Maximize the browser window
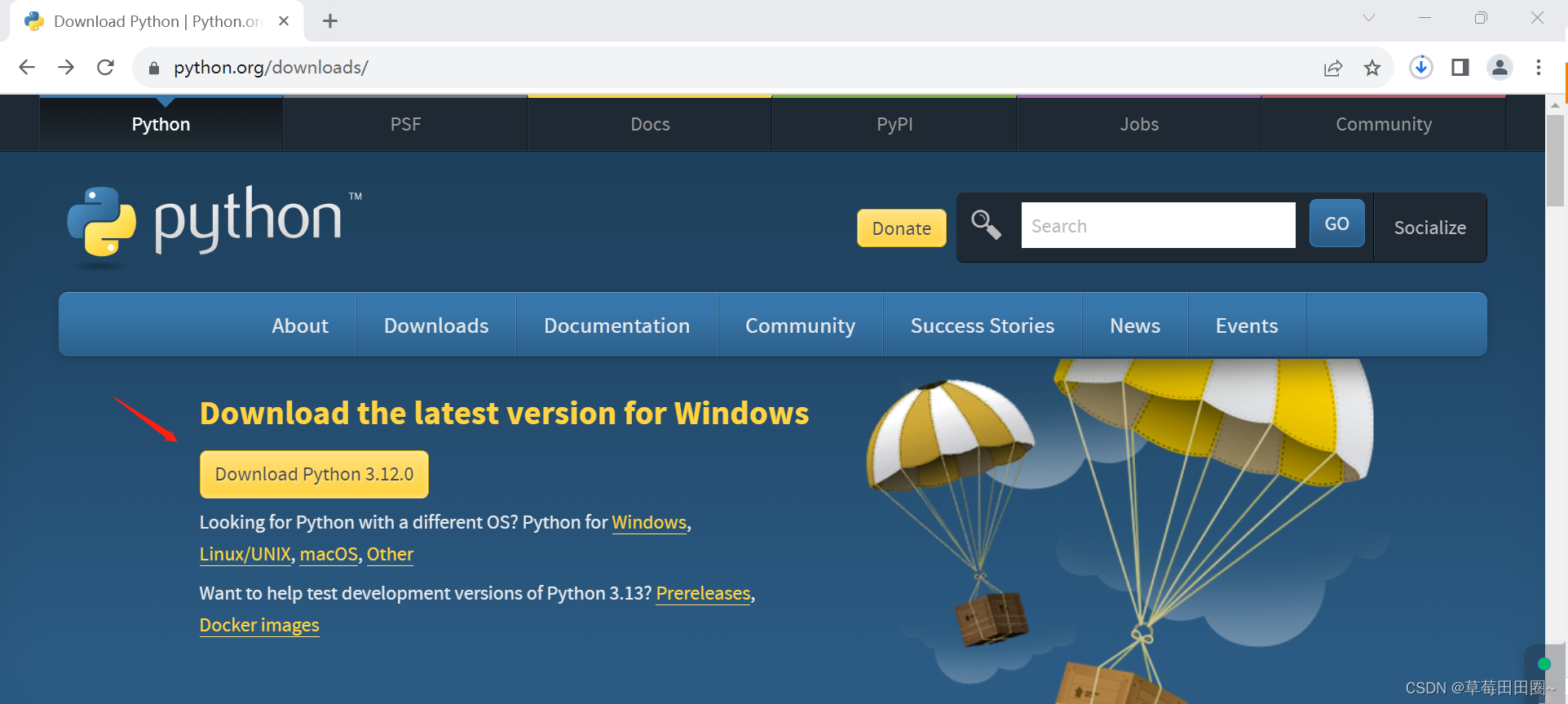 click(x=1481, y=18)
